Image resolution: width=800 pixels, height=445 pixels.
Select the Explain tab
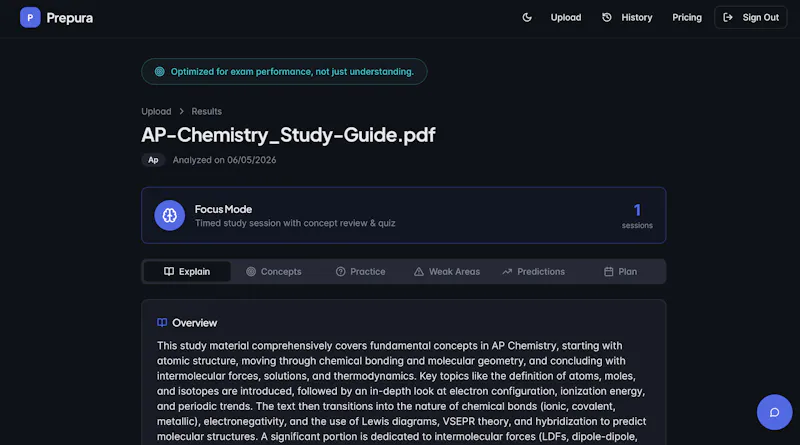click(x=187, y=271)
